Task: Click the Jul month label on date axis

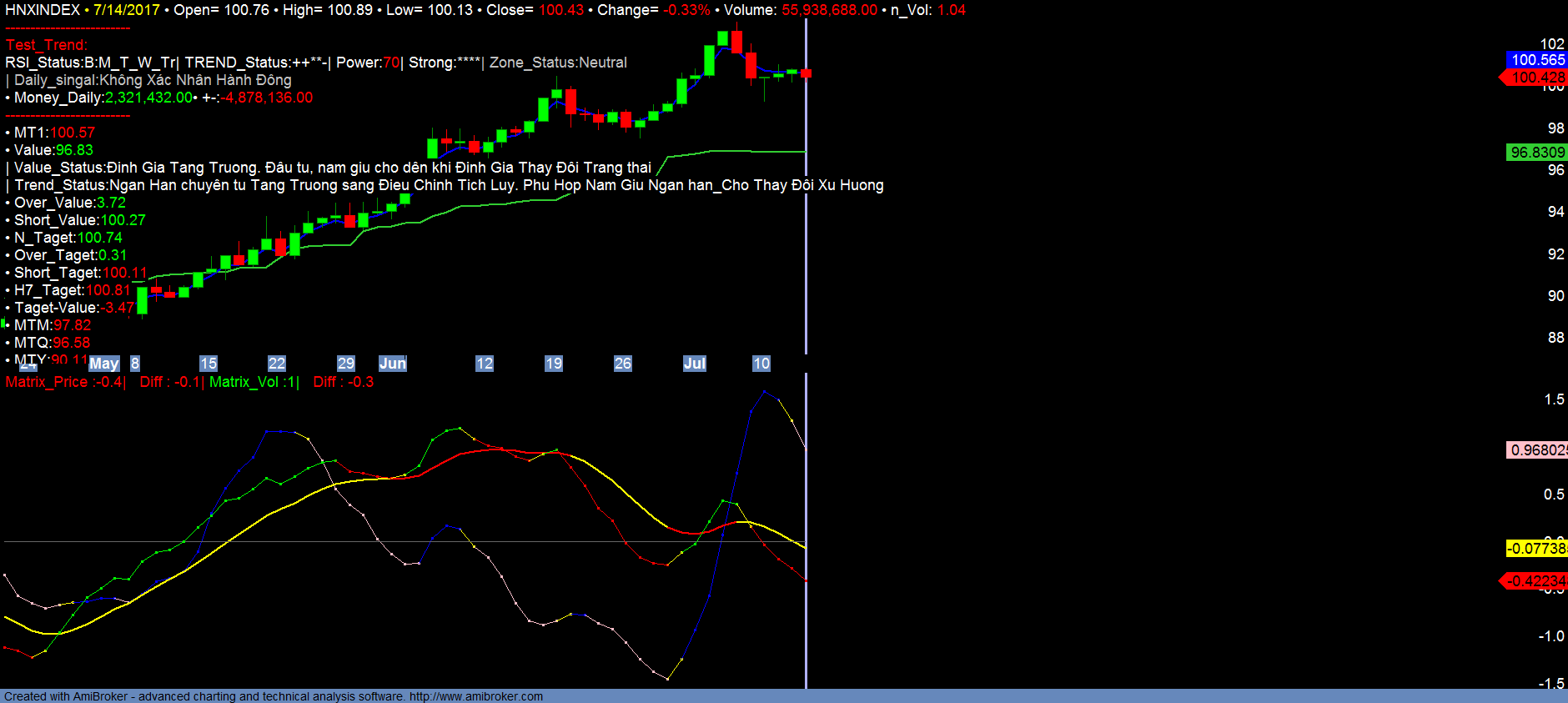Action: (x=694, y=364)
